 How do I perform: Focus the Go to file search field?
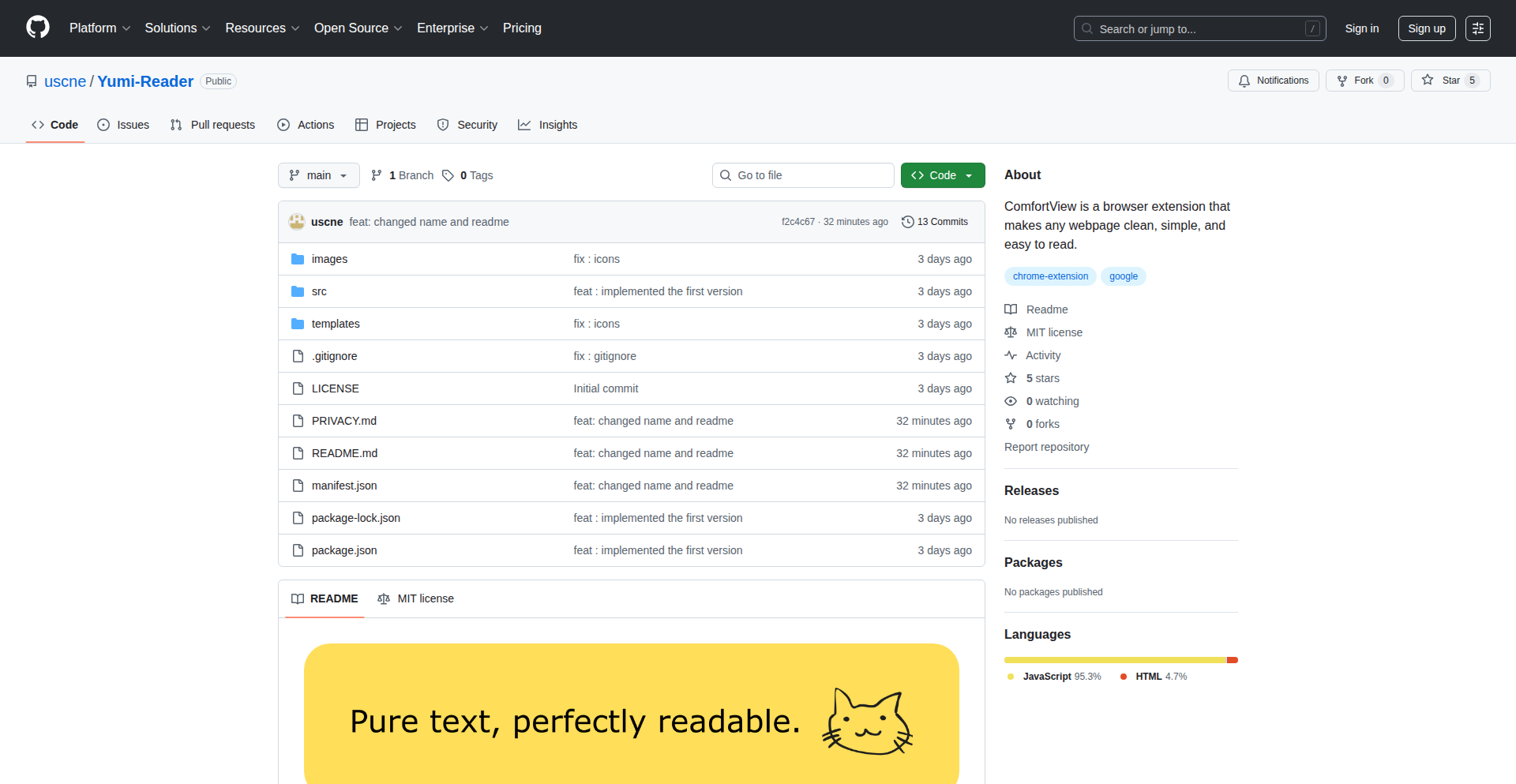click(803, 175)
